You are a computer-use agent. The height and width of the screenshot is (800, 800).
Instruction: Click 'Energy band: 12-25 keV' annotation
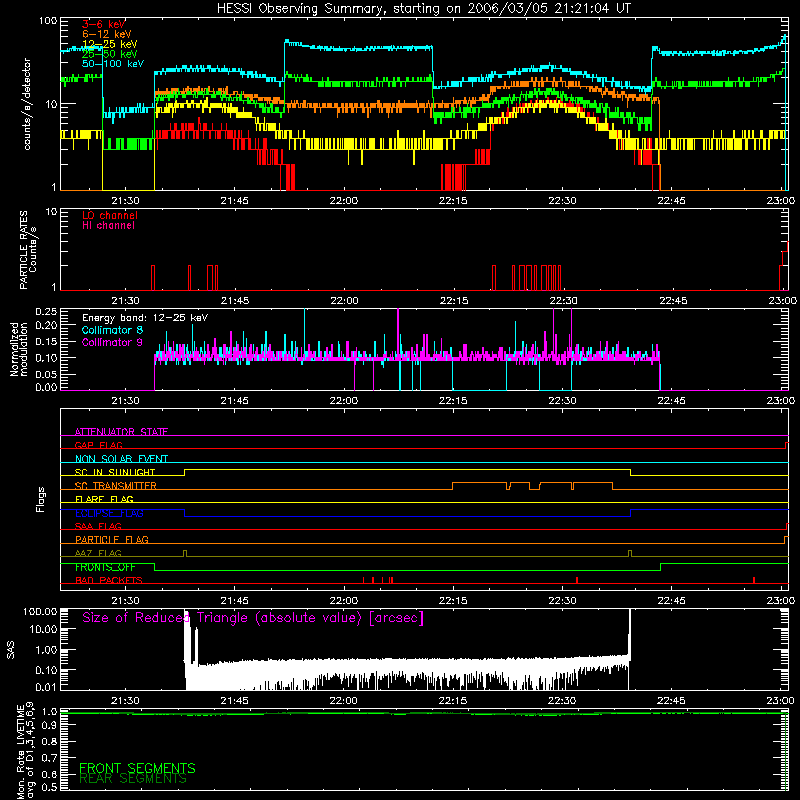click(145, 318)
